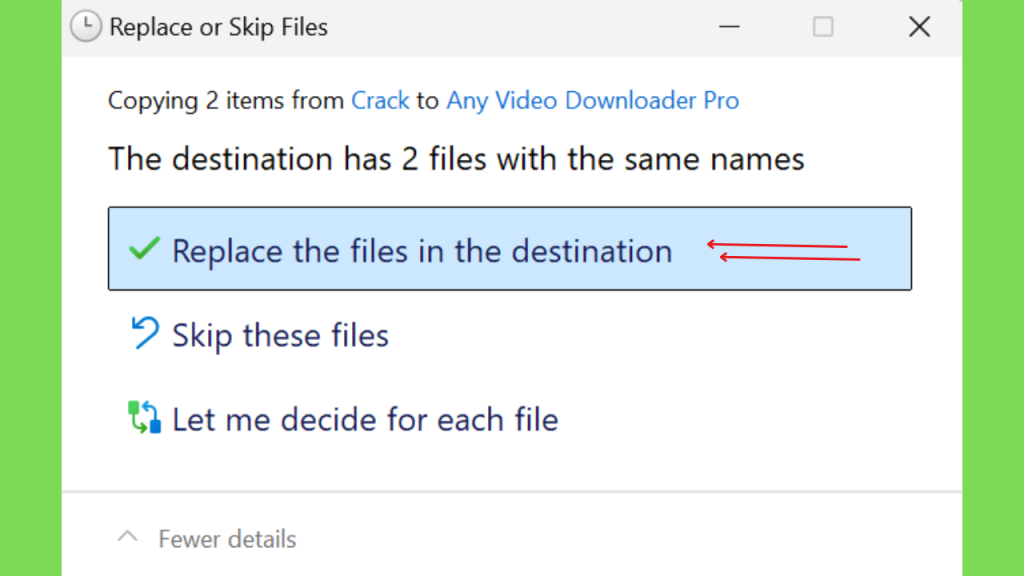Click the disabled maximize square icon
The width and height of the screenshot is (1024, 576).
tap(823, 27)
